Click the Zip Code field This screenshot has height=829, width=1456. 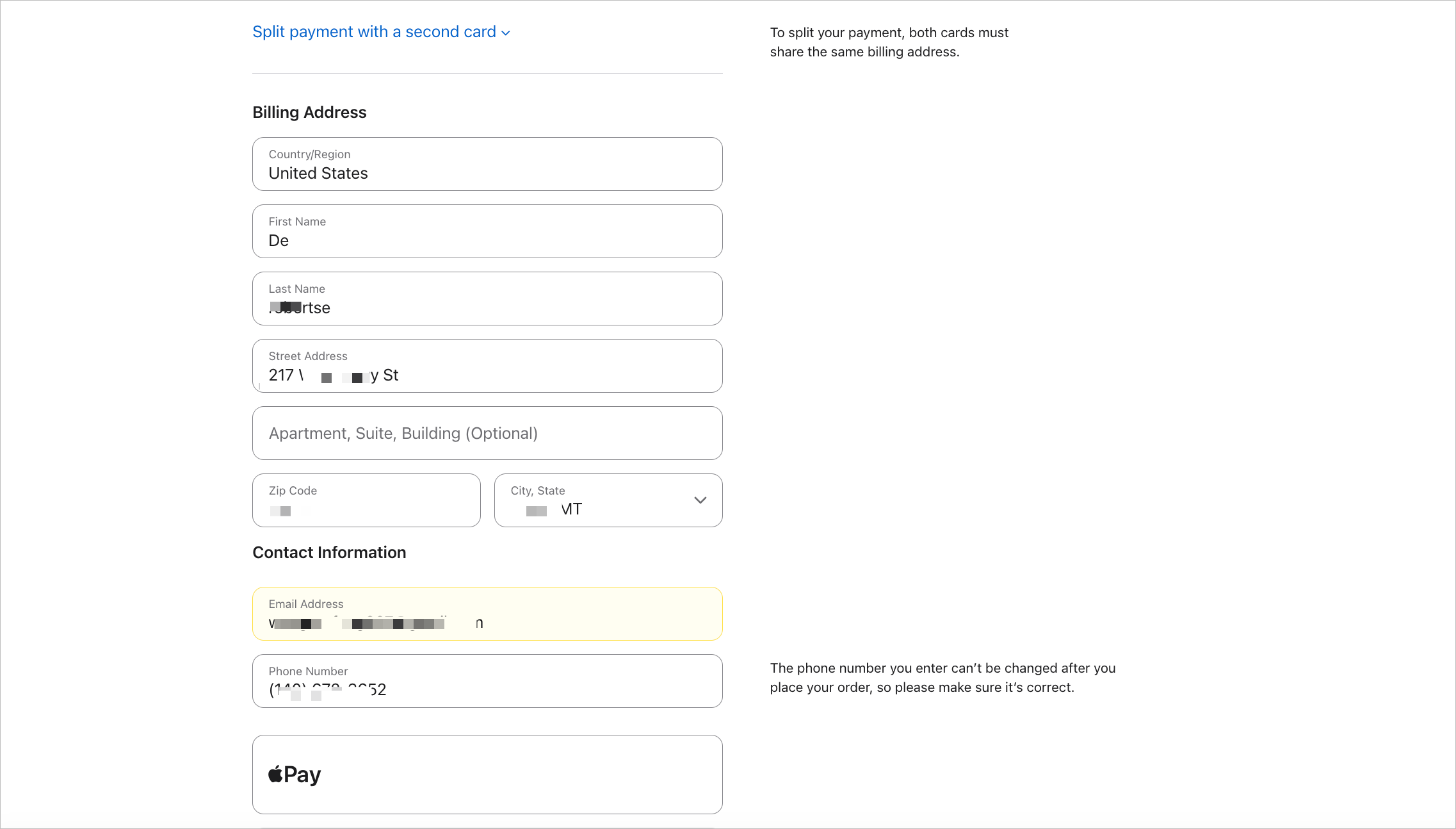[366, 500]
